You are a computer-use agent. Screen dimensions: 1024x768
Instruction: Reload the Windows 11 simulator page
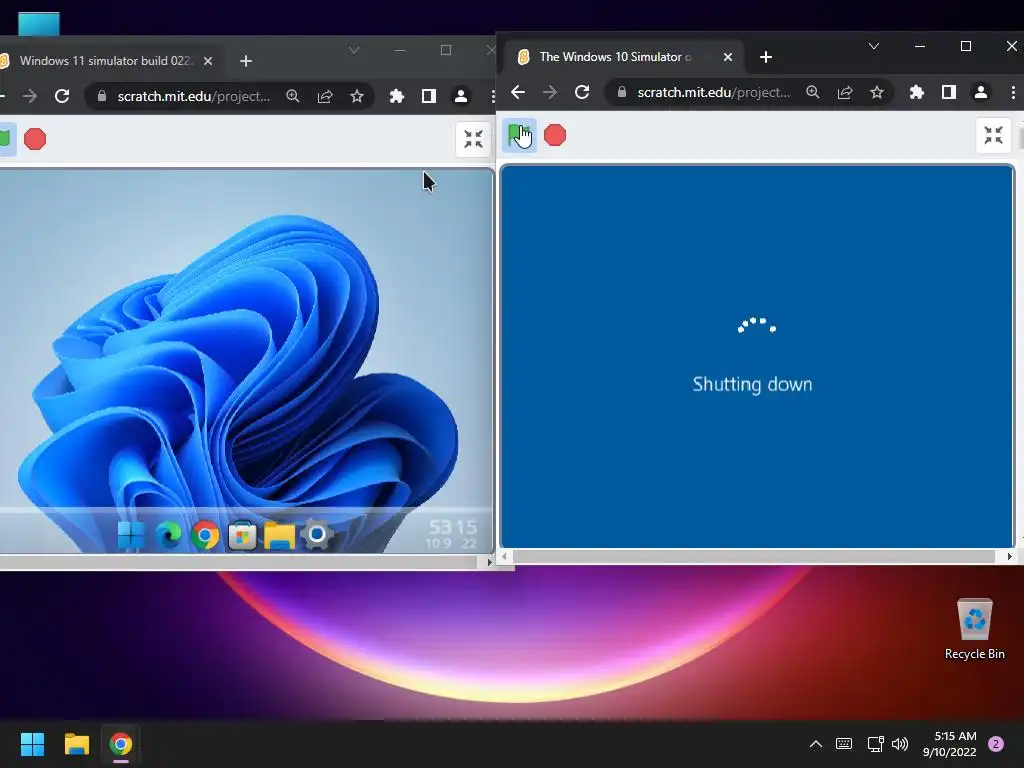(x=62, y=96)
